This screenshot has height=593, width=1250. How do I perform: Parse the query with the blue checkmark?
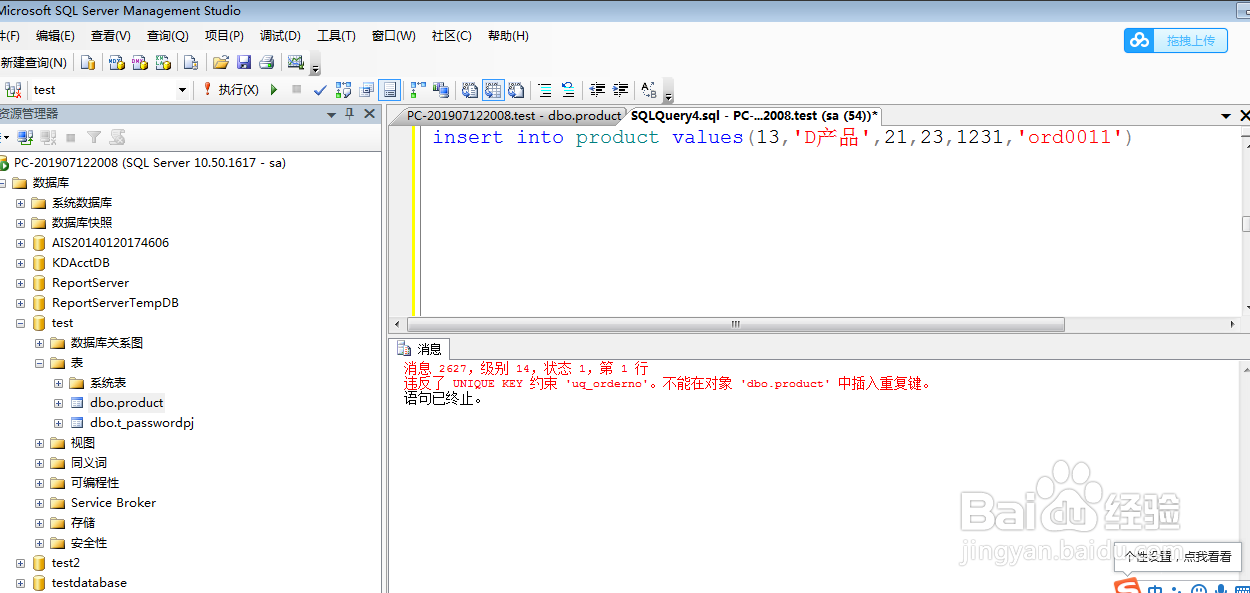coord(320,90)
